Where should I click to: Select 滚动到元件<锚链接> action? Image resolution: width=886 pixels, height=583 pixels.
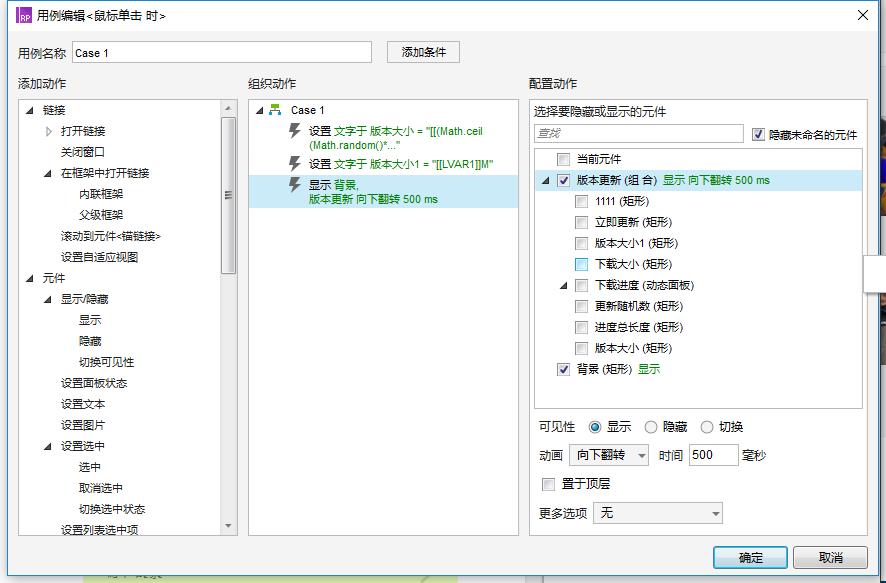(111, 236)
